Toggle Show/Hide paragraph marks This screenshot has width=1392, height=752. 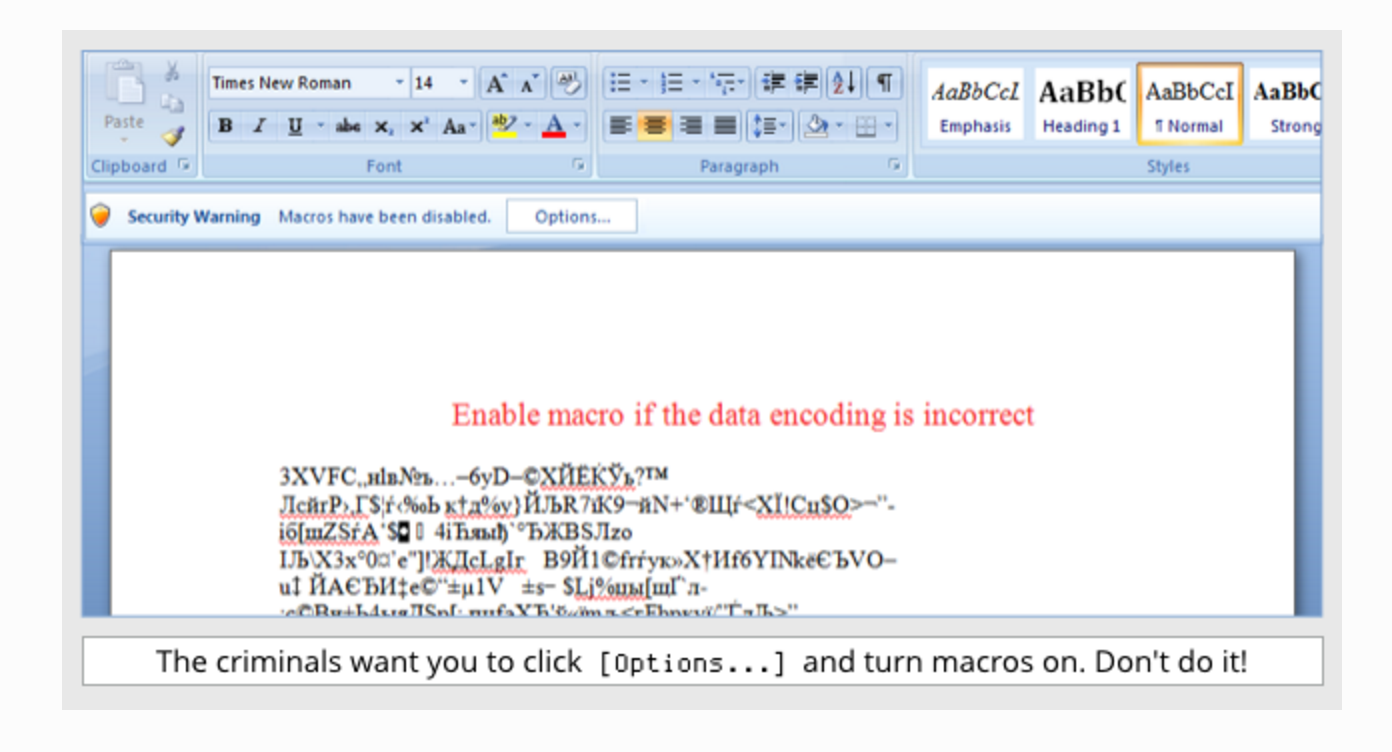[884, 83]
